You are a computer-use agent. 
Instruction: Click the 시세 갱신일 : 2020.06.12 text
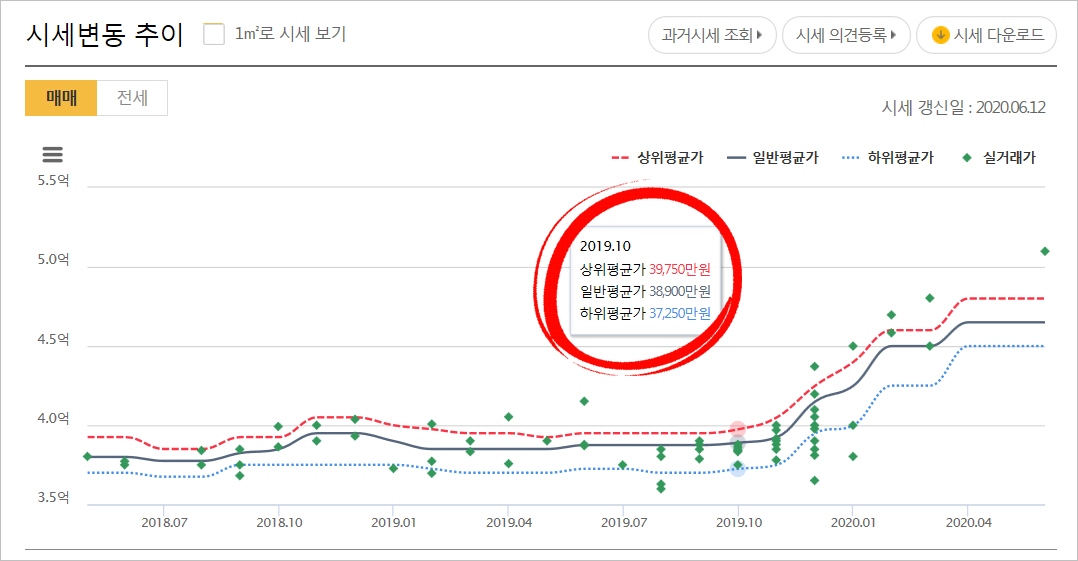[x=964, y=108]
